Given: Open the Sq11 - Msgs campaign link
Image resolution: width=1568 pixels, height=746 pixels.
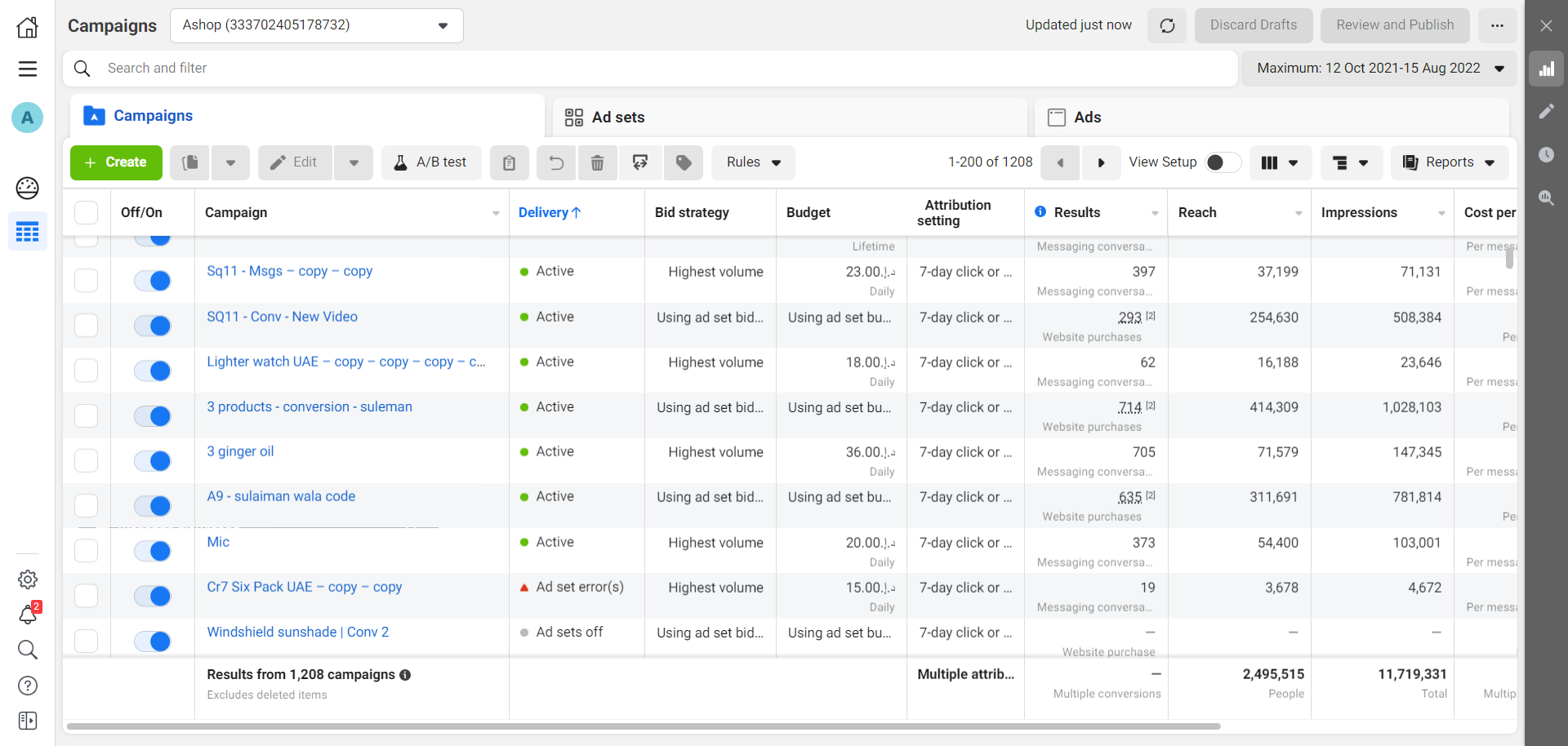Looking at the screenshot, I should pos(289,271).
